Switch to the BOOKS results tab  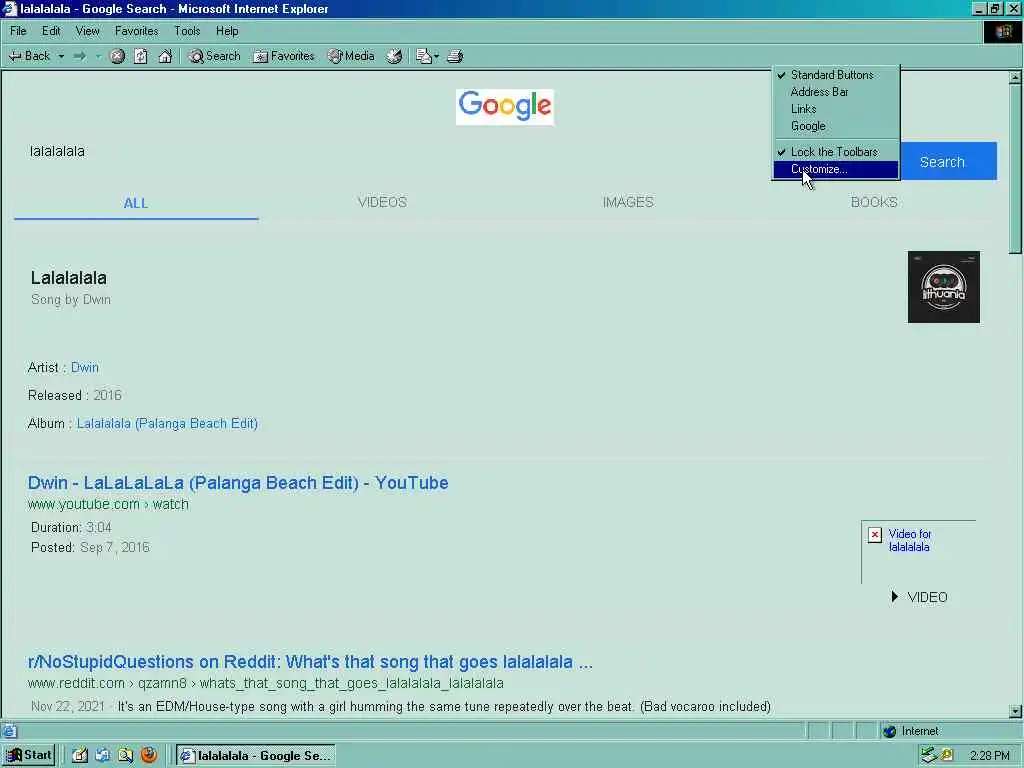click(x=874, y=202)
